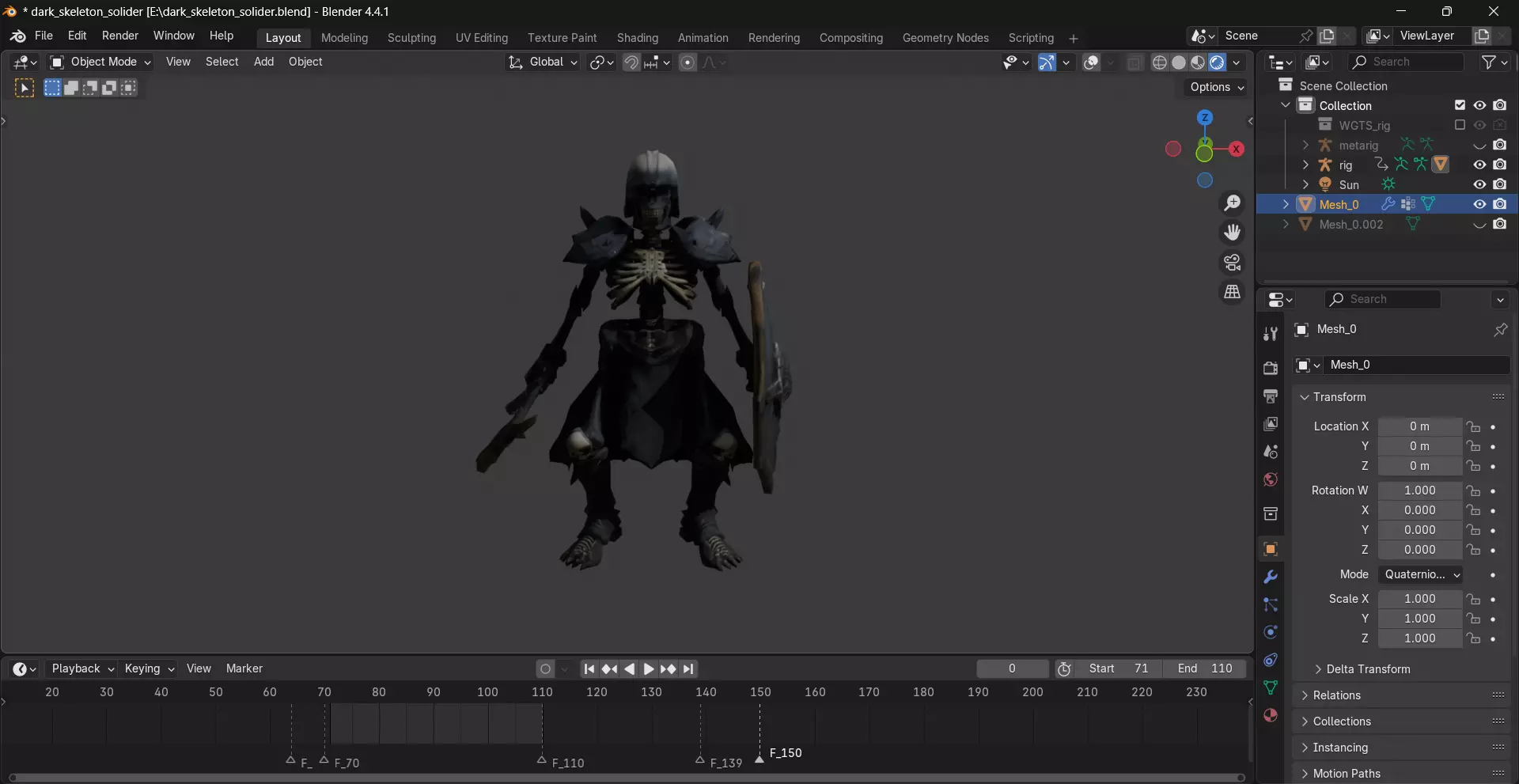Open the World properties tab
The width and height of the screenshot is (1519, 784).
coord(1271,479)
